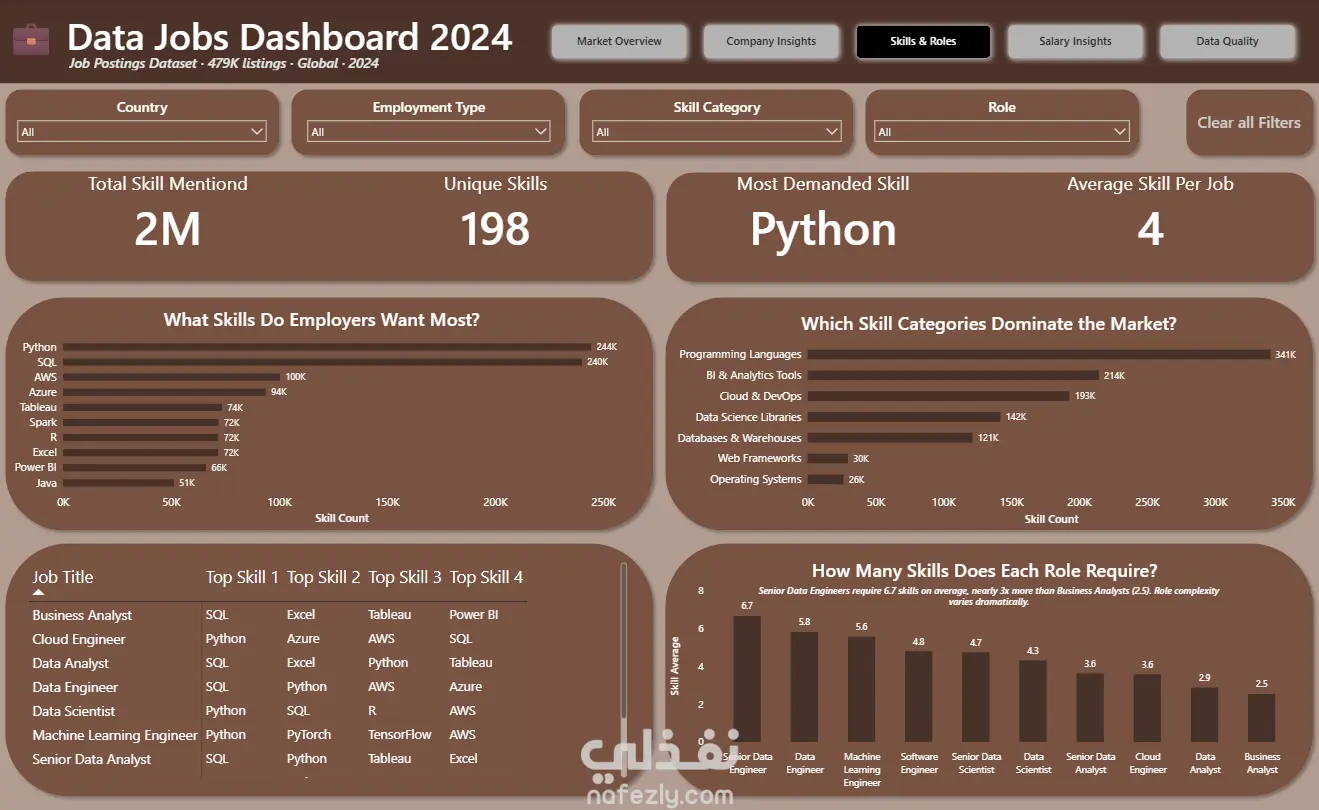The height and width of the screenshot is (810, 1319).
Task: Open the Market Overview tab
Action: tap(619, 42)
